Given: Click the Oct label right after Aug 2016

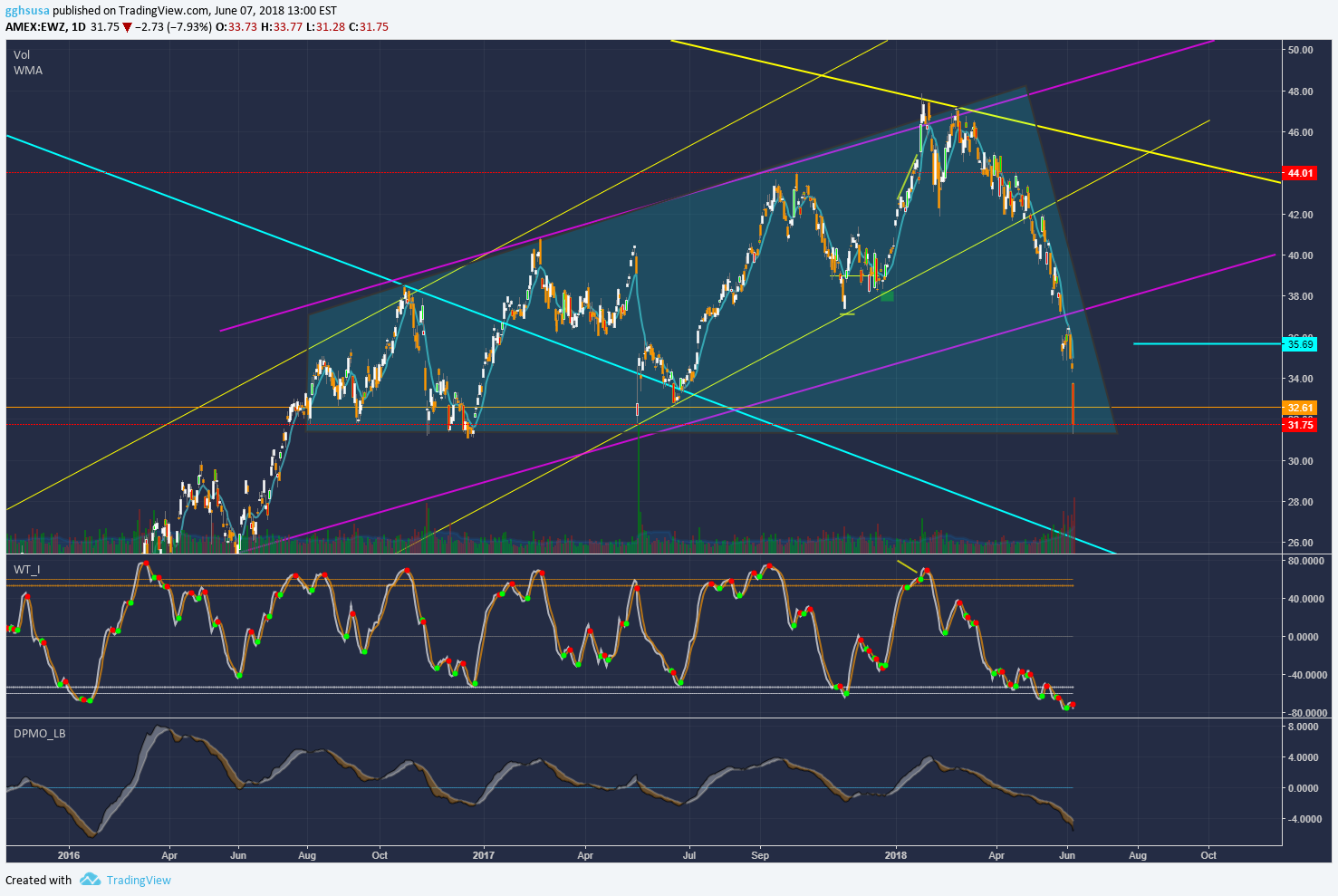Looking at the screenshot, I should pos(380,855).
